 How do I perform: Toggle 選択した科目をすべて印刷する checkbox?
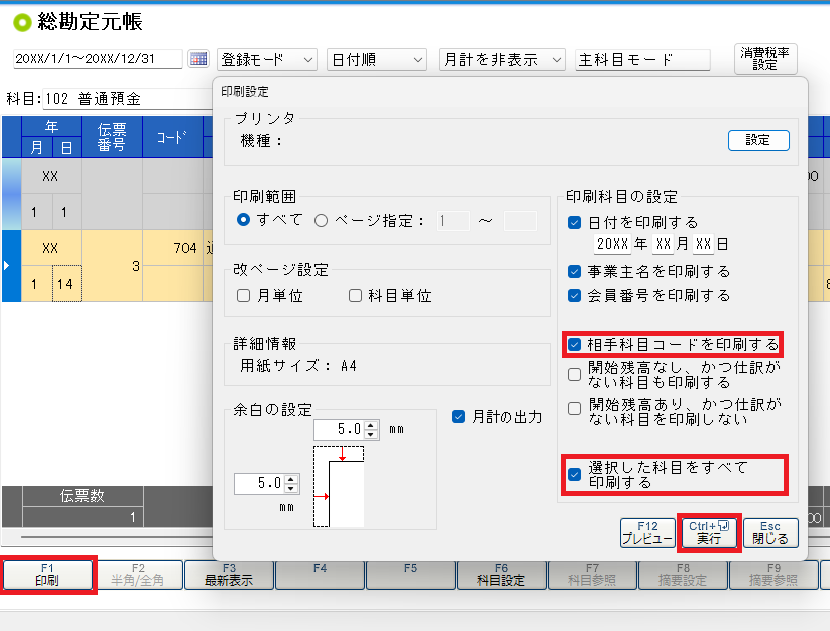[x=574, y=474]
